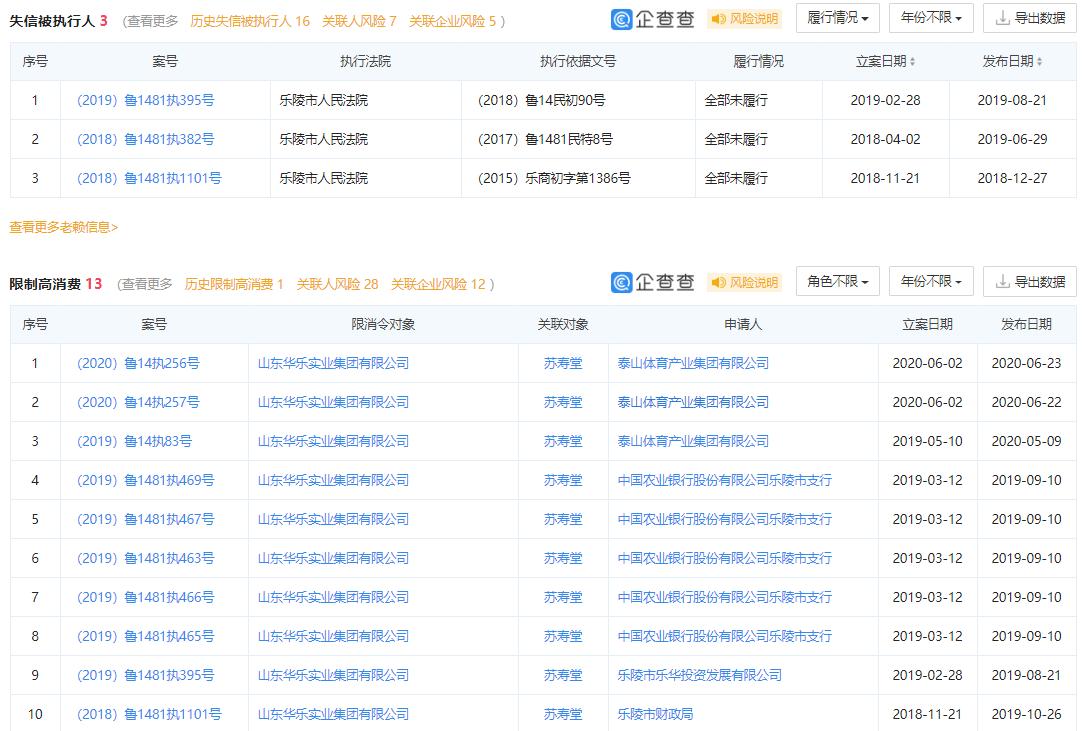Open case (2019)鲁1481执467号
This screenshot has height=731, width=1082.
pos(146,519)
